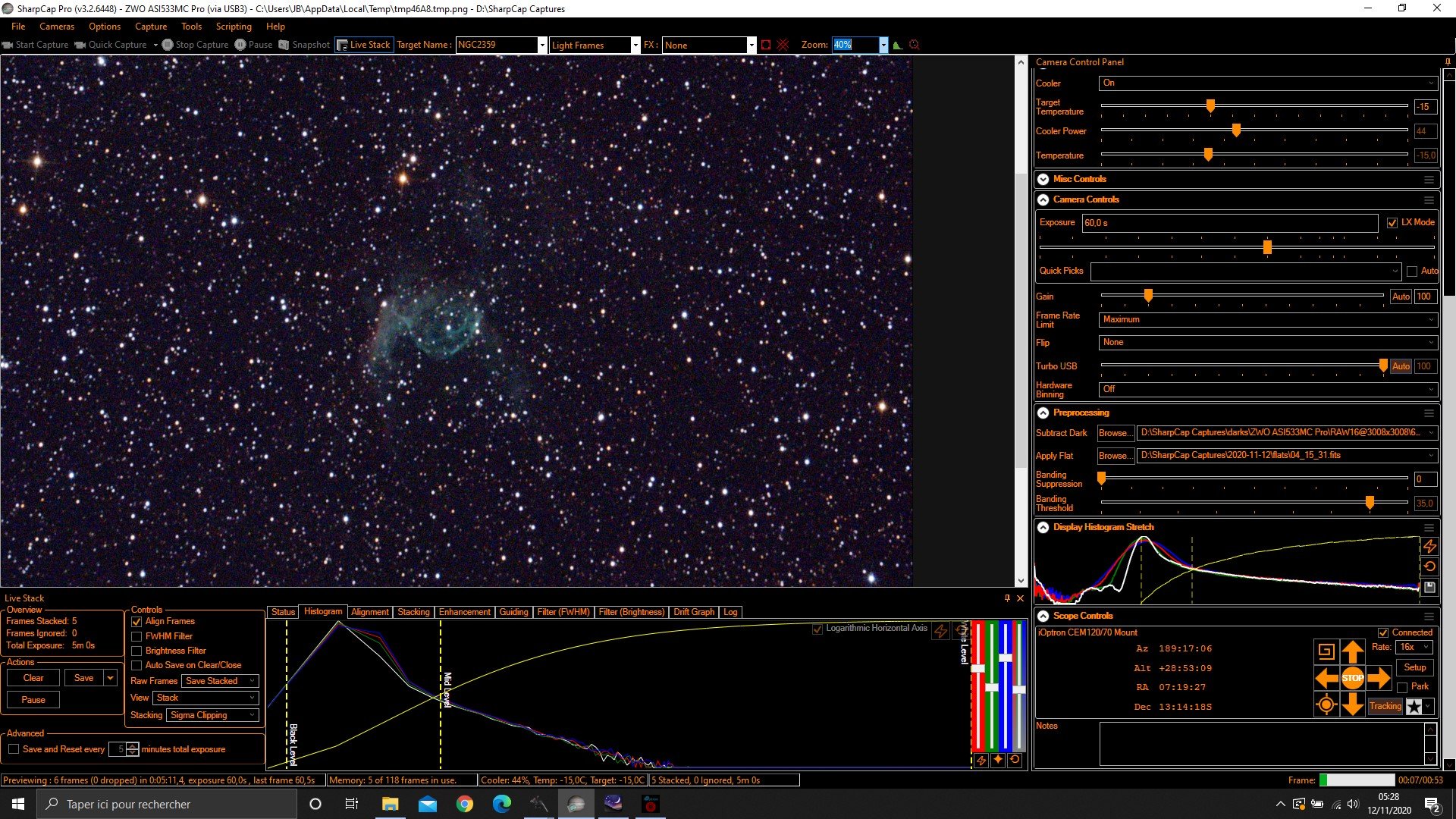Click the Snapshot toolbar button
The height and width of the screenshot is (819, 1456).
point(304,45)
